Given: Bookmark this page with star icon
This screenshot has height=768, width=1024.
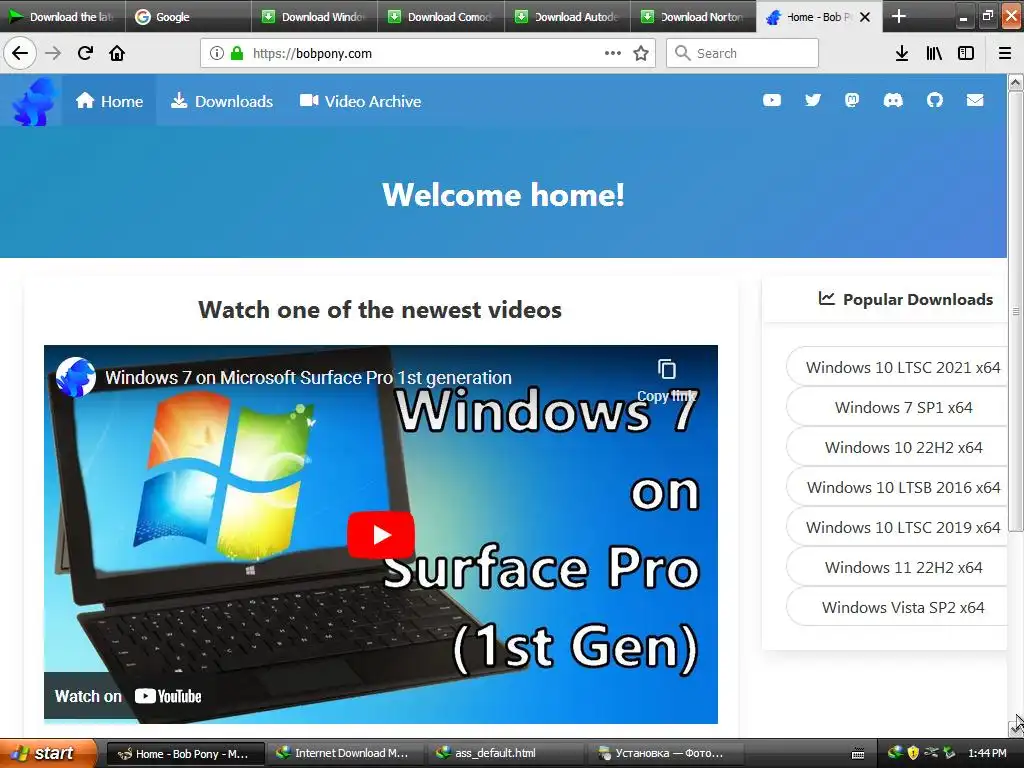Looking at the screenshot, I should point(641,53).
